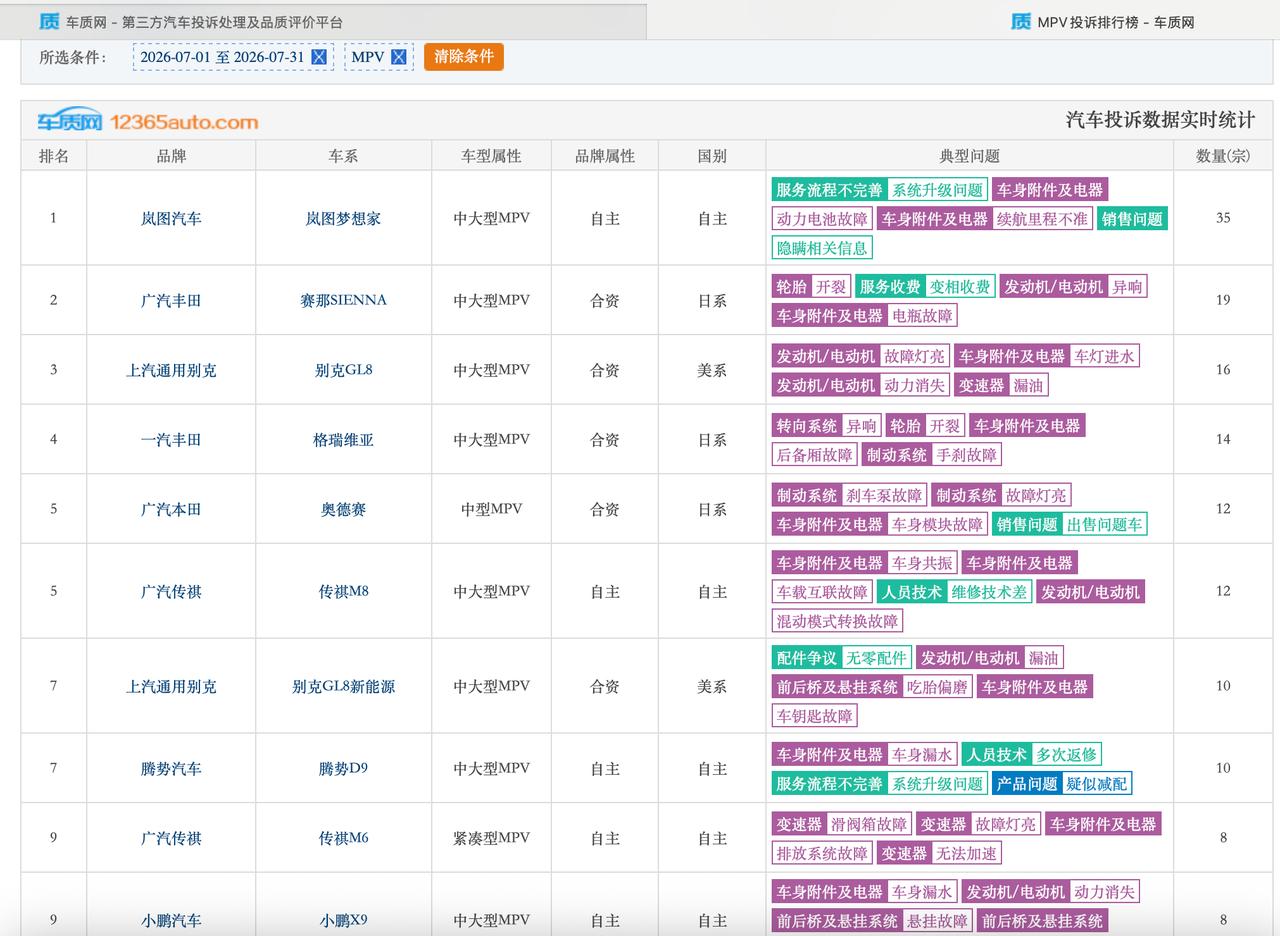Remove the 2026-07-01 至 2026-07-31 date filter
Viewport: 1280px width, 936px height.
coord(319,57)
